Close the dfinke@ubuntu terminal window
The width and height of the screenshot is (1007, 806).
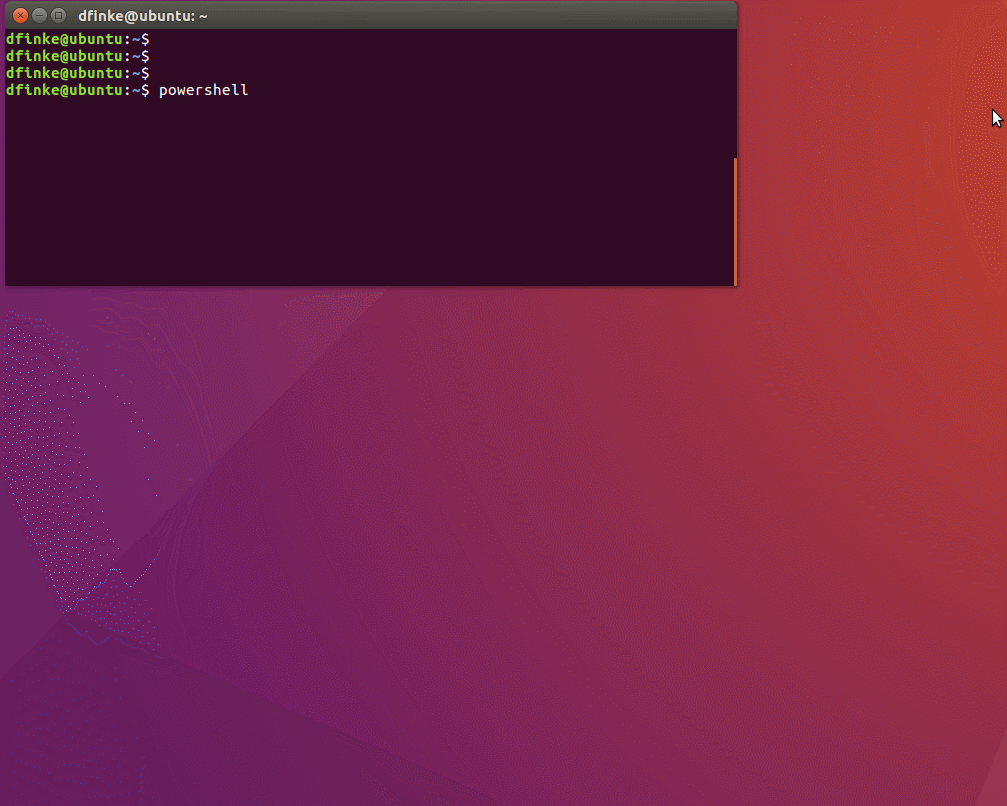coord(21,15)
